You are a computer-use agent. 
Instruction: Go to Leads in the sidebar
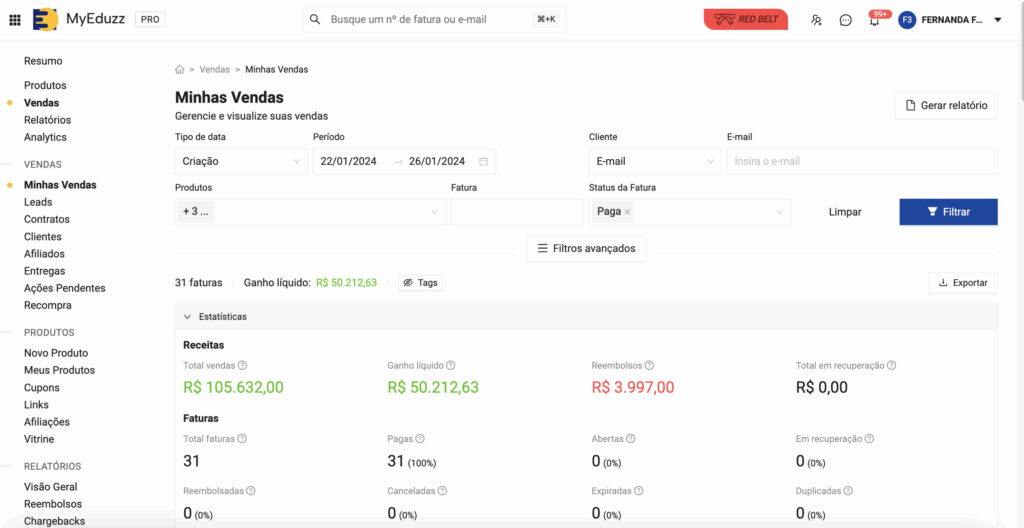[38, 202]
